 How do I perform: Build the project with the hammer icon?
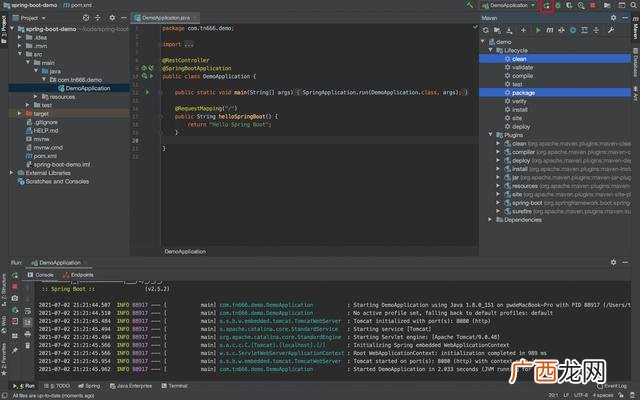[x=469, y=5]
